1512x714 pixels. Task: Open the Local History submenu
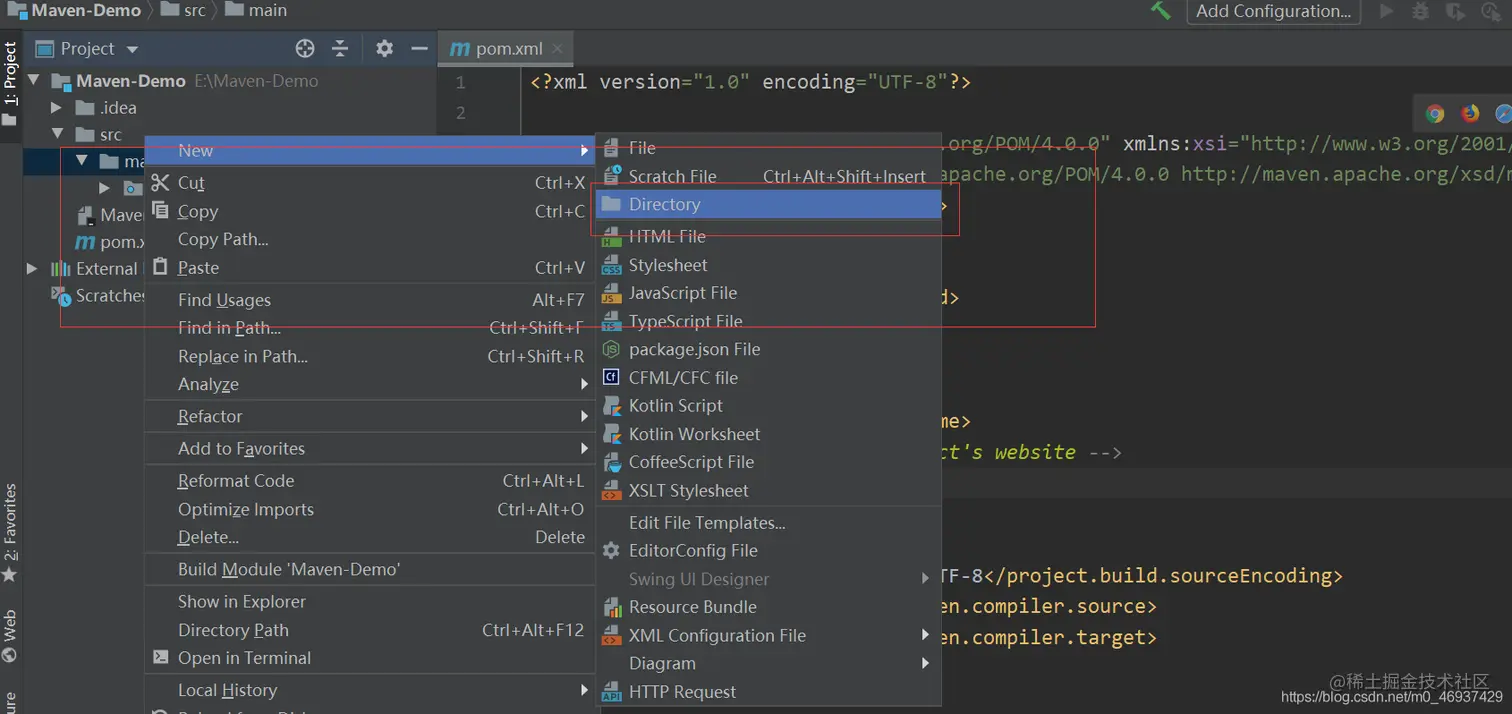[x=370, y=690]
